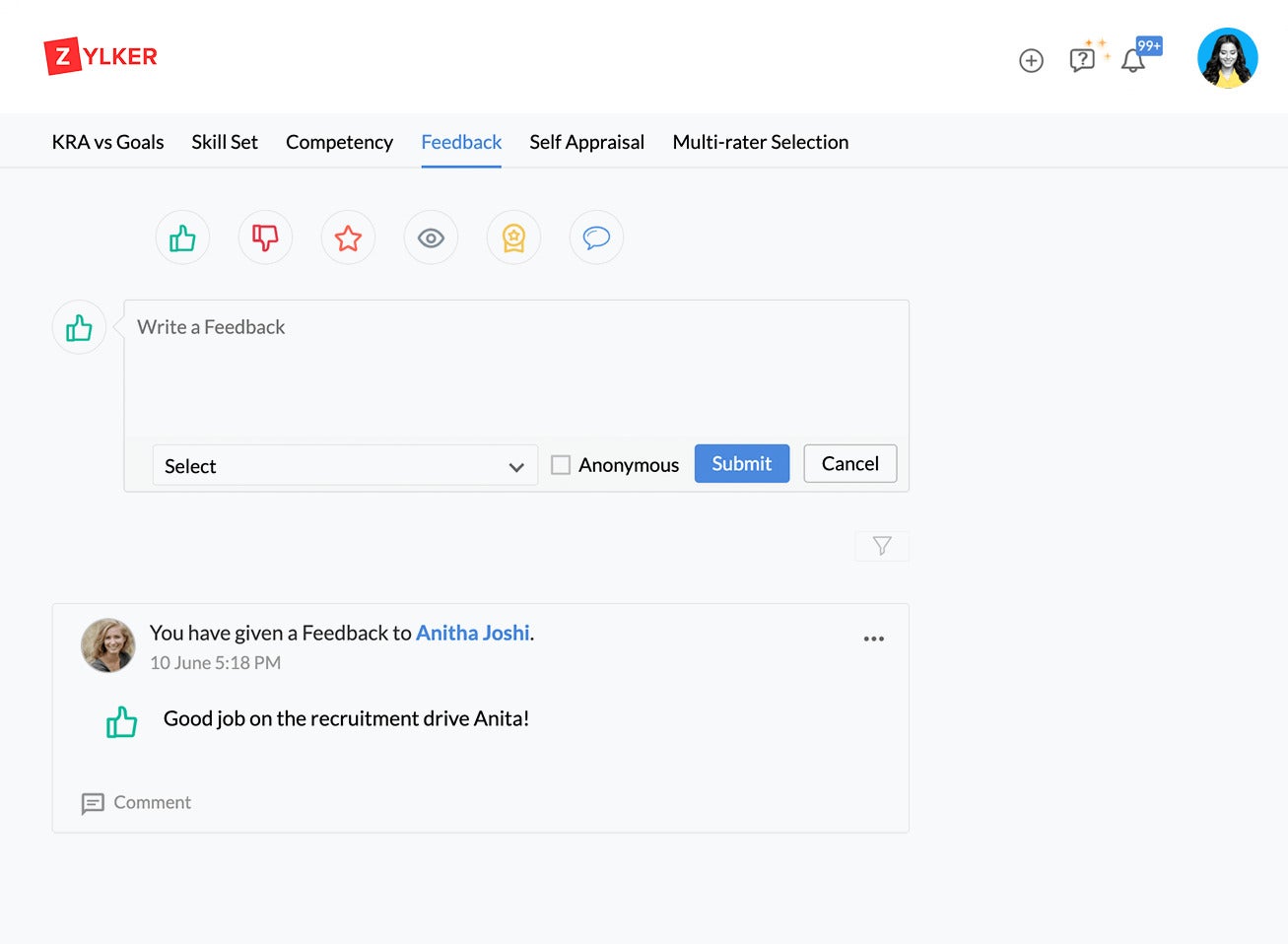Submit the feedback
This screenshot has height=944, width=1288.
741,464
